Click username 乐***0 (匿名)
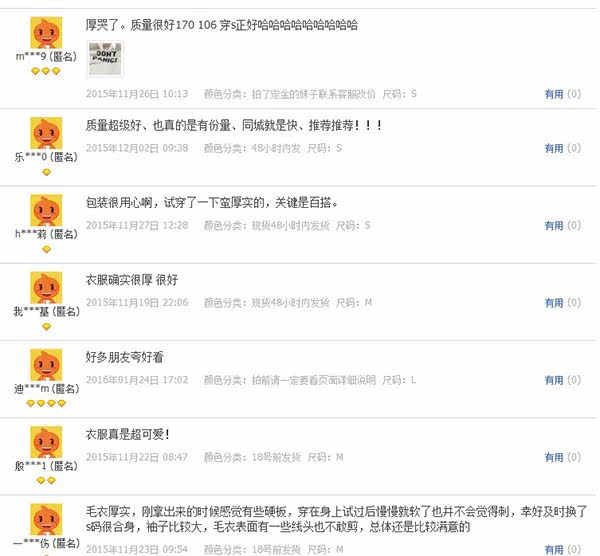This screenshot has height=556, width=600. pos(46,157)
